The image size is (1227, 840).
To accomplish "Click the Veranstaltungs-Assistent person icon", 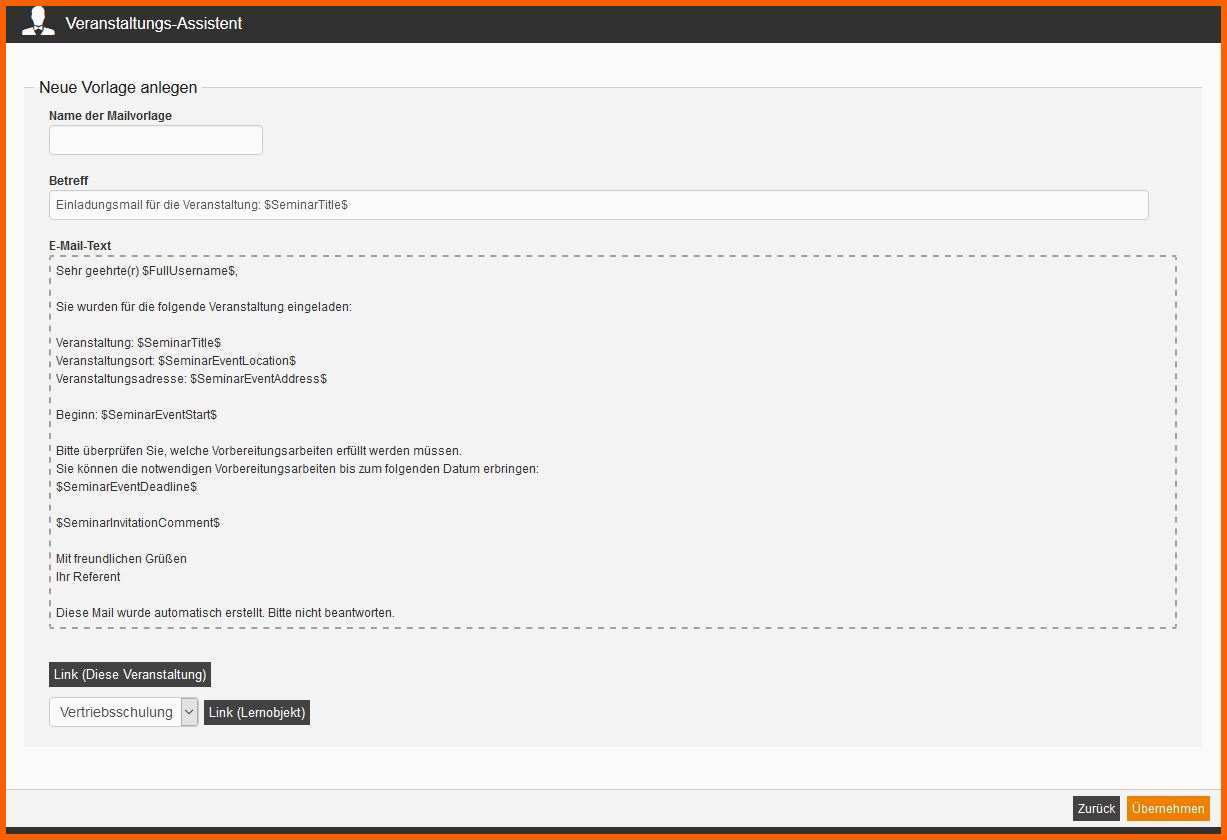I will coord(38,21).
